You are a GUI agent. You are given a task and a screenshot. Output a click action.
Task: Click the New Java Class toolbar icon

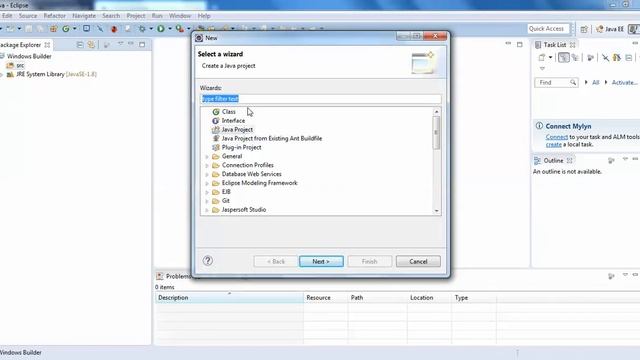(x=66, y=29)
